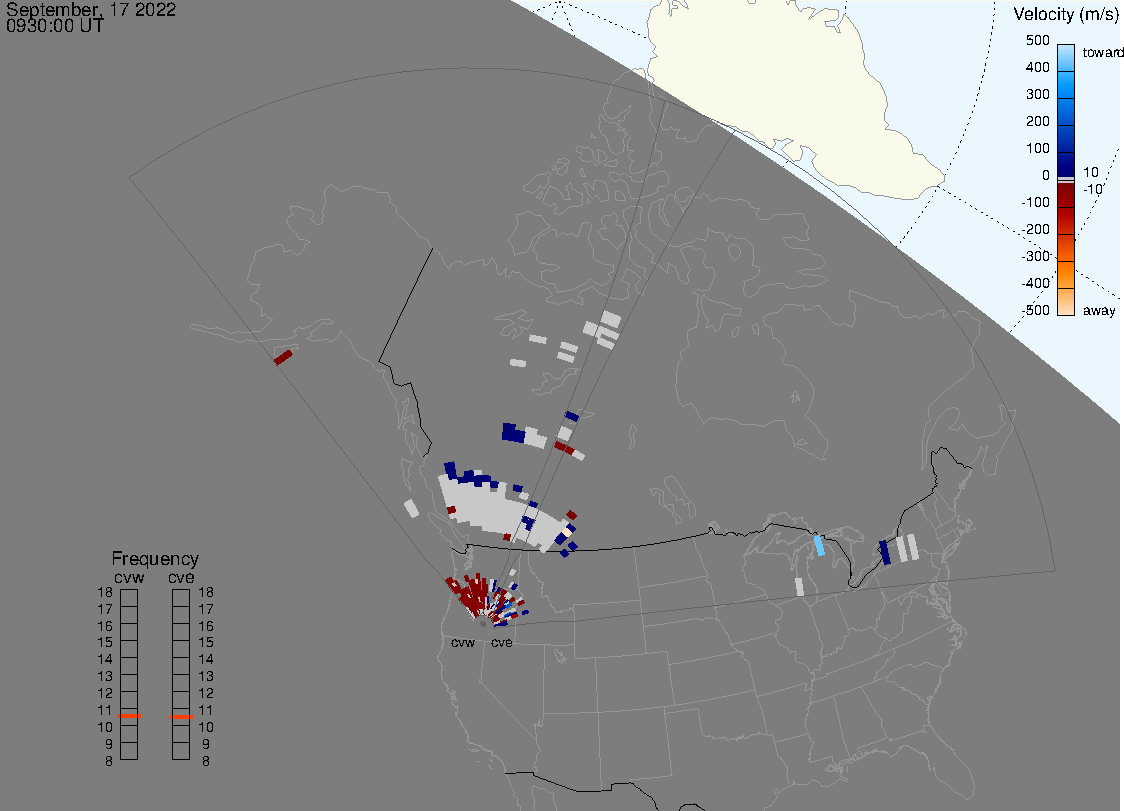Click the dark blue echo near Lake Ontario
Image resolution: width=1124 pixels, height=811 pixels.
click(x=885, y=552)
